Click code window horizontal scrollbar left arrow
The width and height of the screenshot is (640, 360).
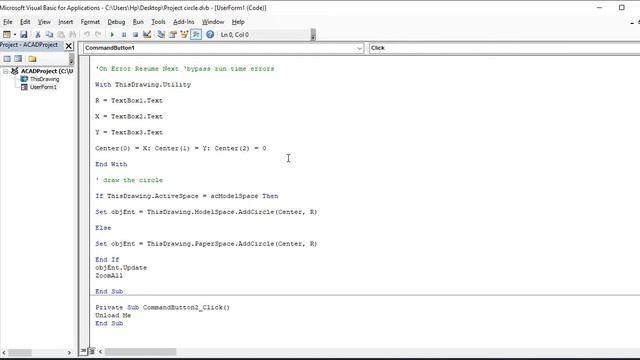coord(100,351)
